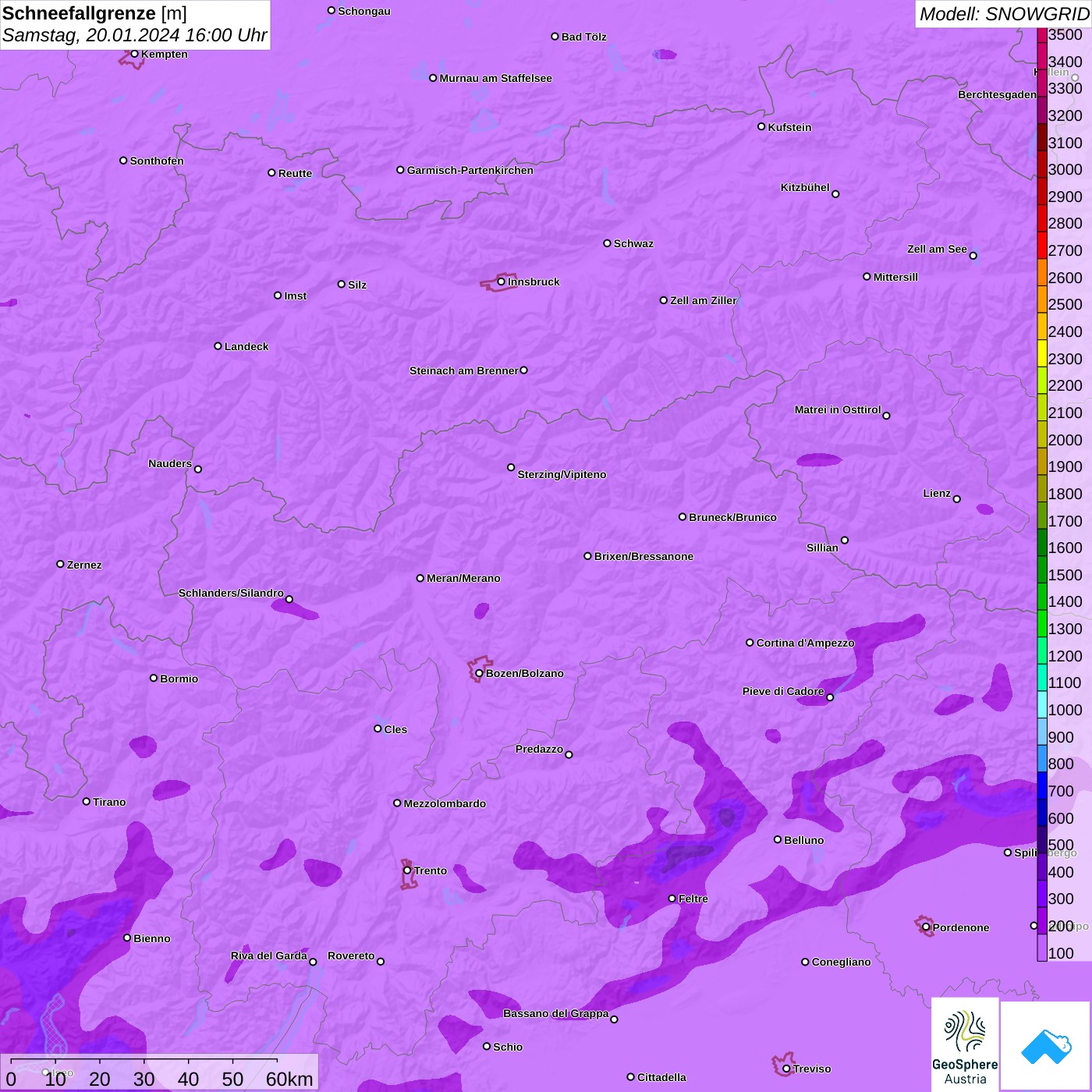Click the Cles marker dot
The height and width of the screenshot is (1092, 1092).
pos(378,729)
